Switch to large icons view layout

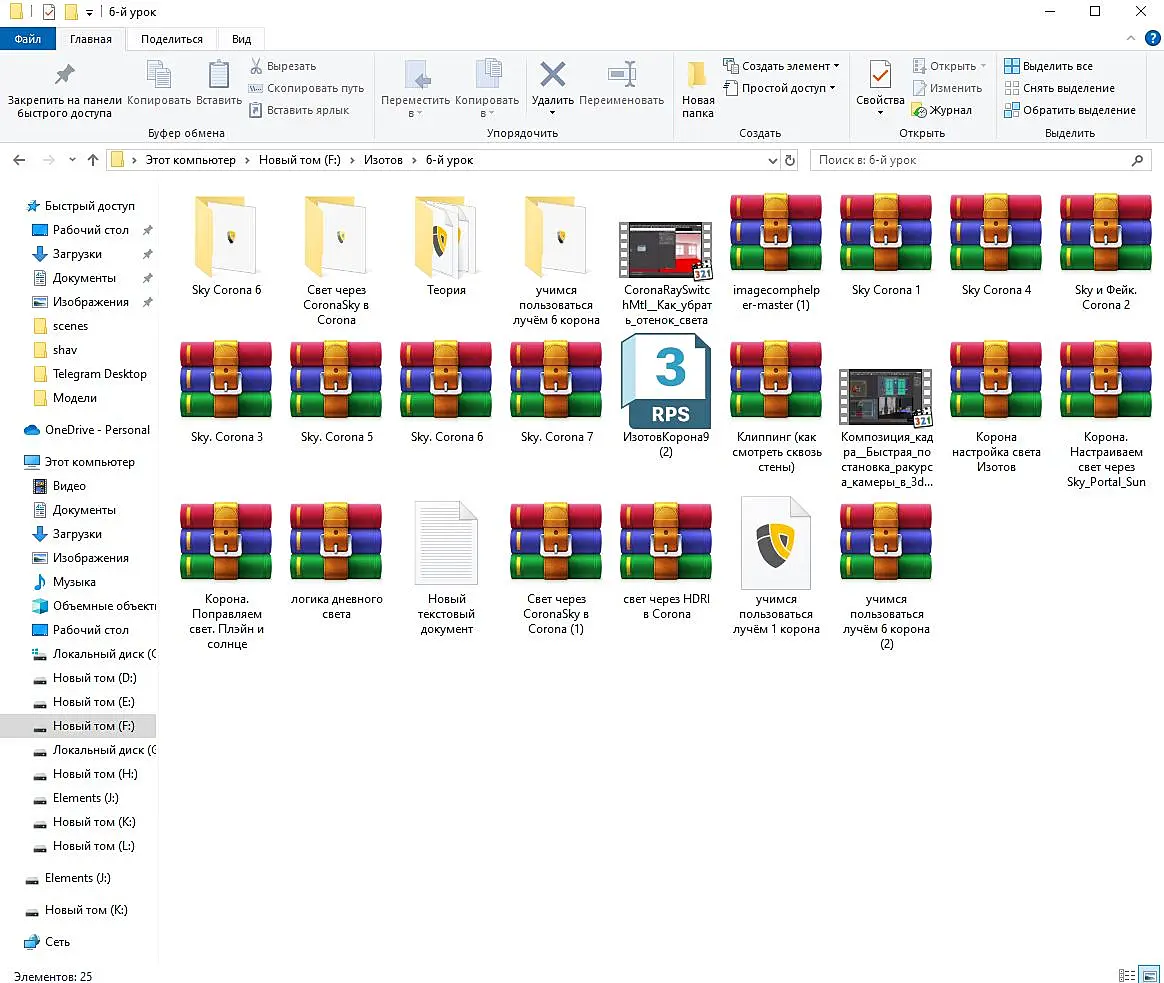tap(1150, 975)
